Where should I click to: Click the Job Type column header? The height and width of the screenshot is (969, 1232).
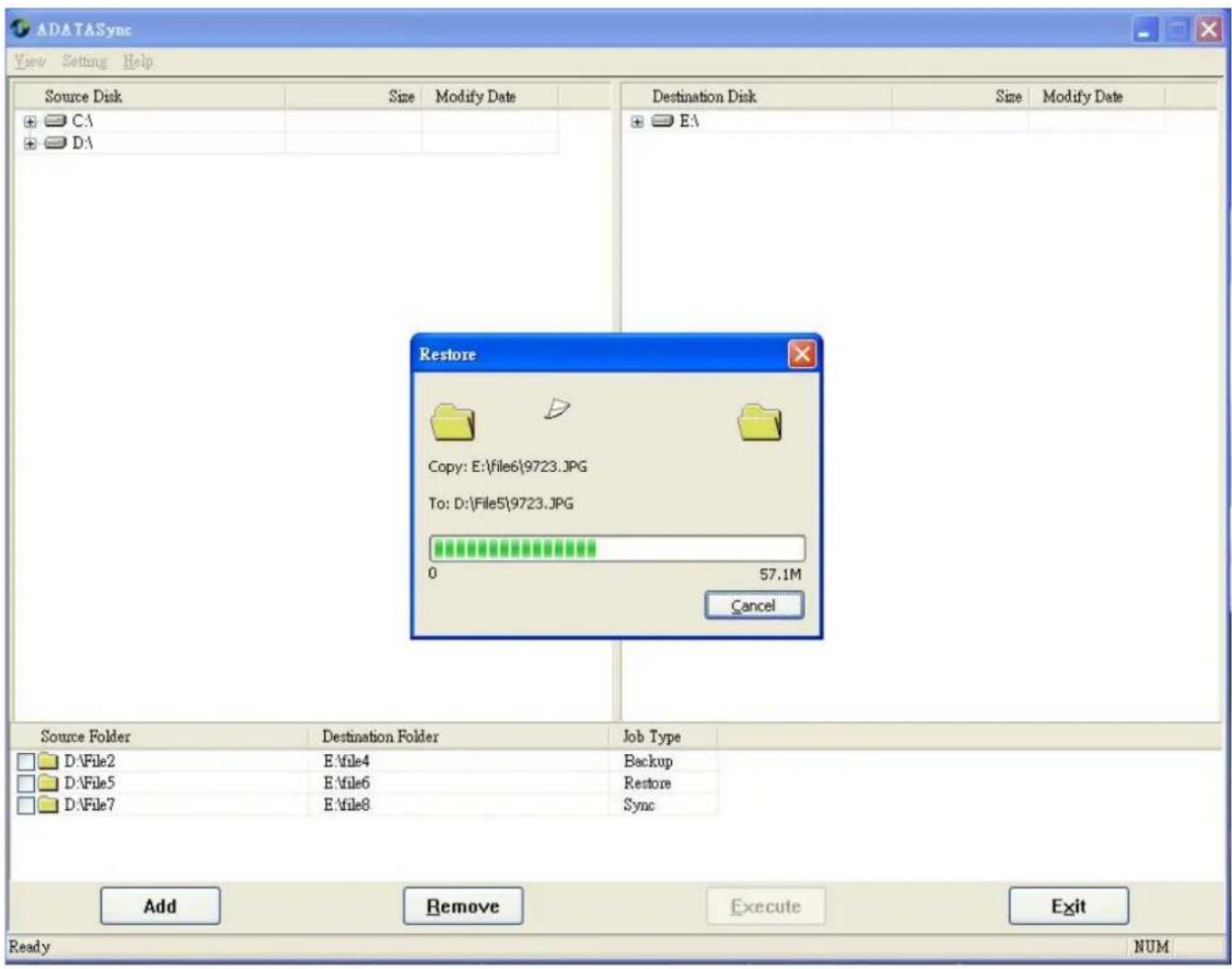(x=664, y=736)
